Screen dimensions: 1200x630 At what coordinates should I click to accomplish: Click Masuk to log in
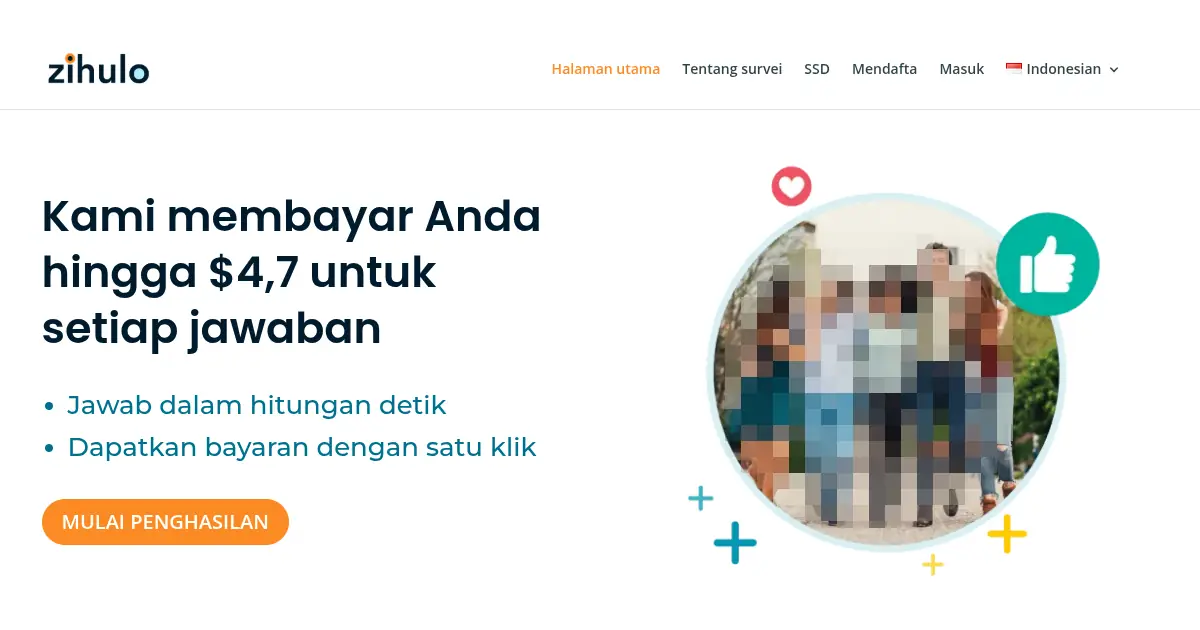point(961,69)
